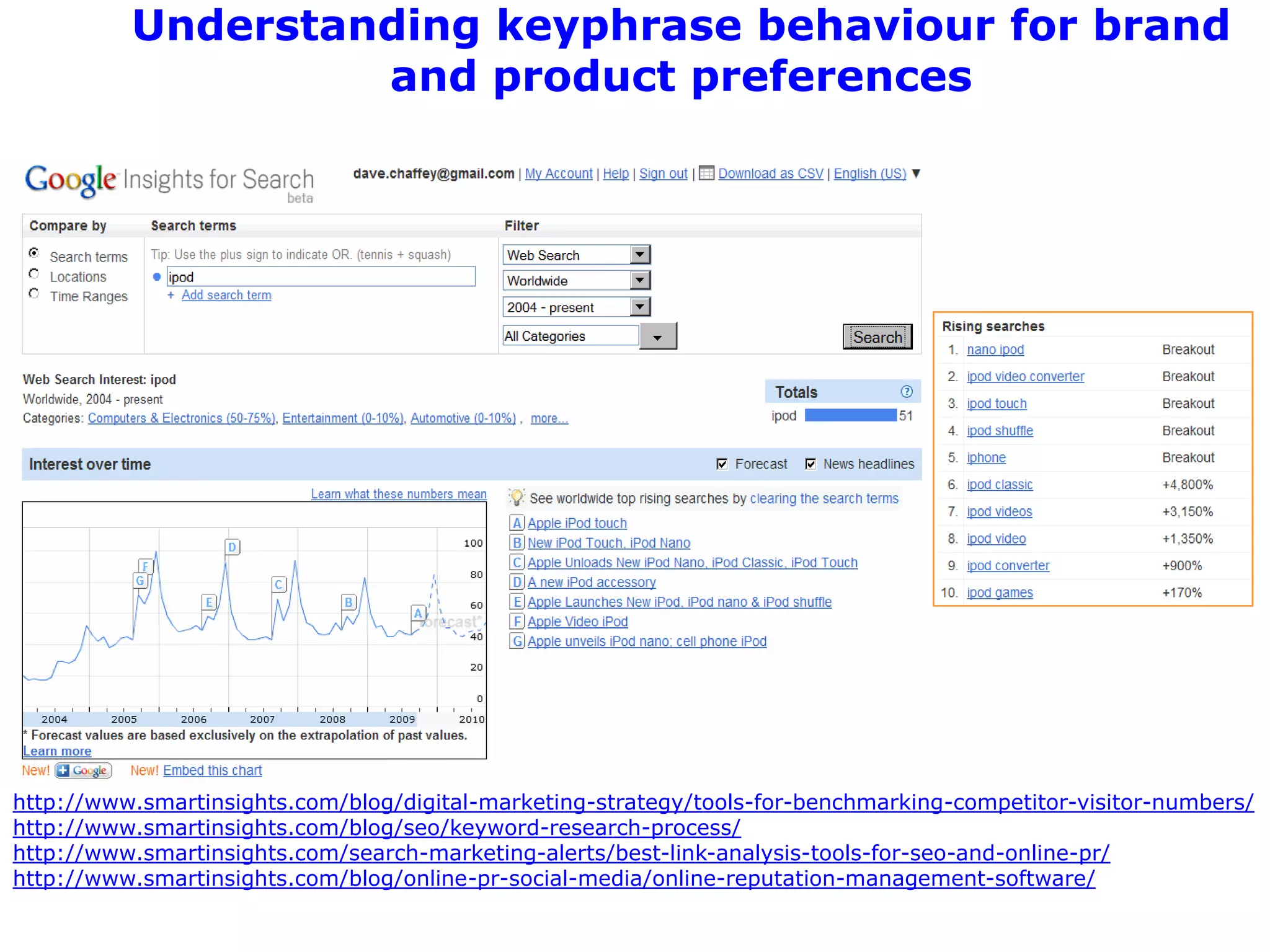Viewport: 1270px width, 952px height.
Task: Open the keyword-research-process URL
Action: click(376, 827)
